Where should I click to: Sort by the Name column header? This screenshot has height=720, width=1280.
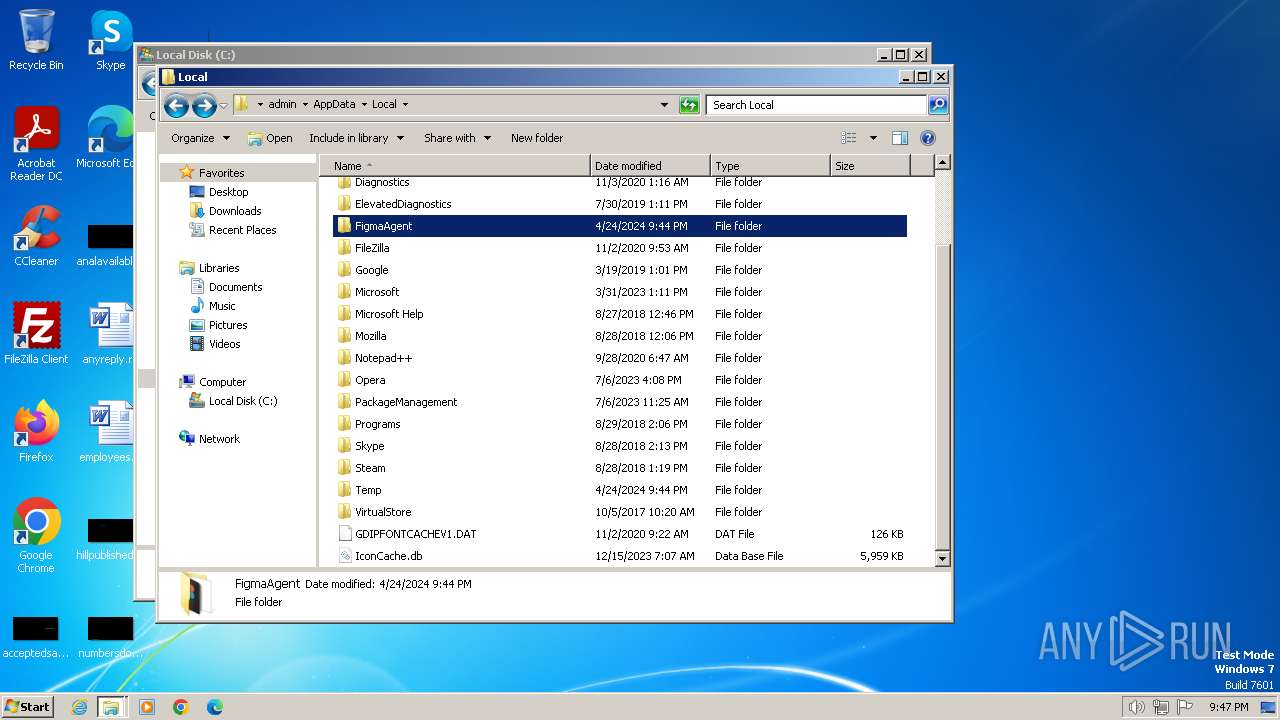455,166
